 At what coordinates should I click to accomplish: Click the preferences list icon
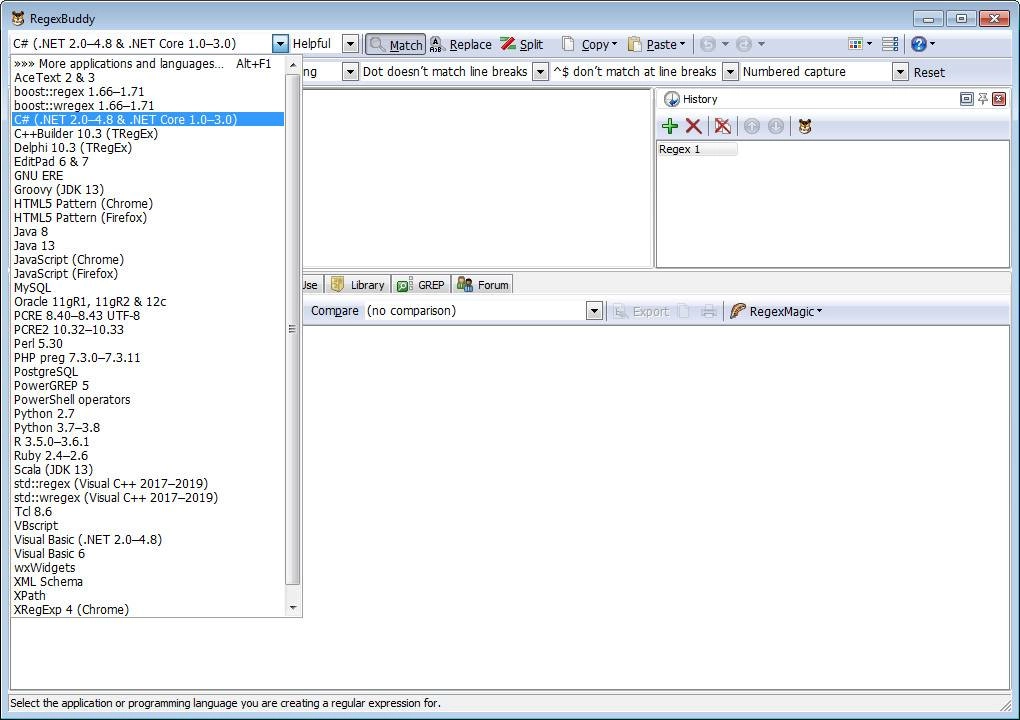coord(890,44)
